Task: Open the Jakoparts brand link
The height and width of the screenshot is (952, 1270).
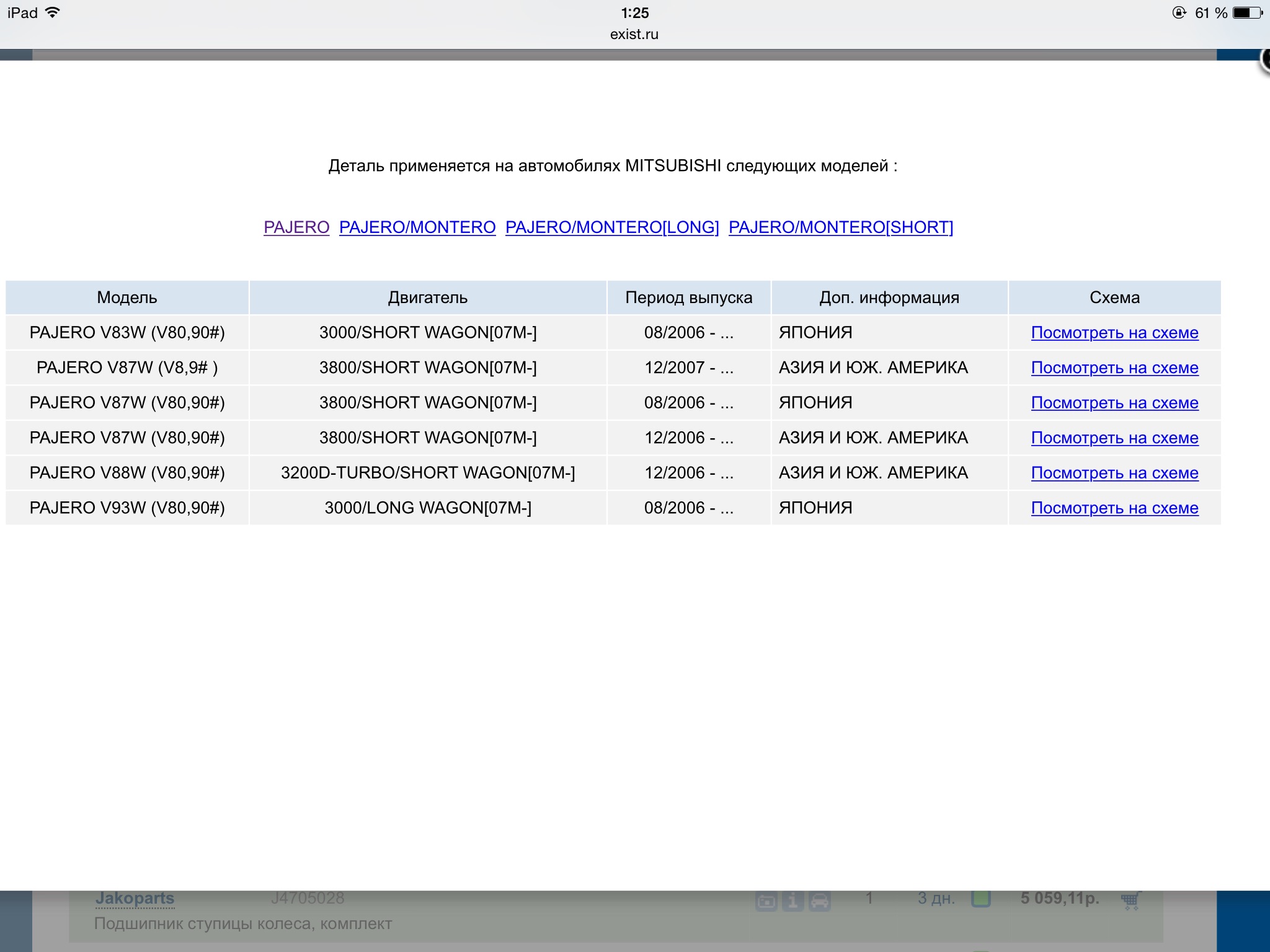Action: (x=135, y=899)
